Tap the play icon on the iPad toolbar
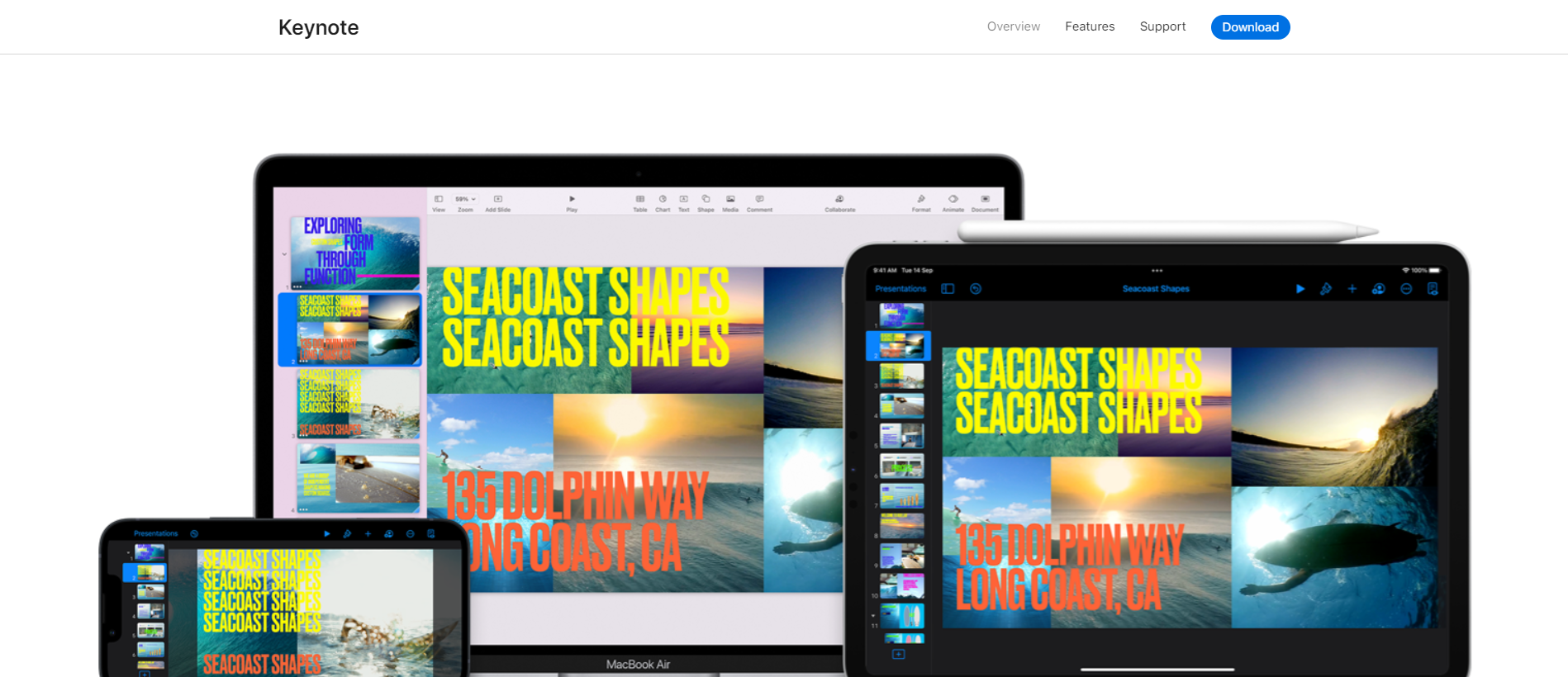This screenshot has width=1568, height=677. point(1300,289)
